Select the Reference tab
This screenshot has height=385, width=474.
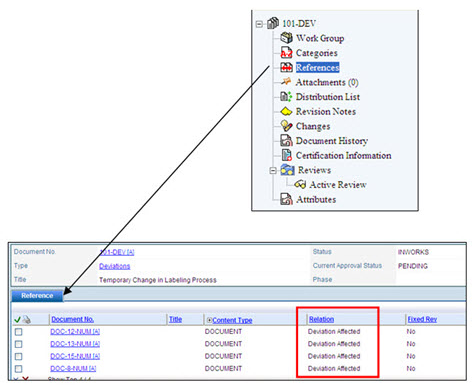pyautogui.click(x=37, y=296)
